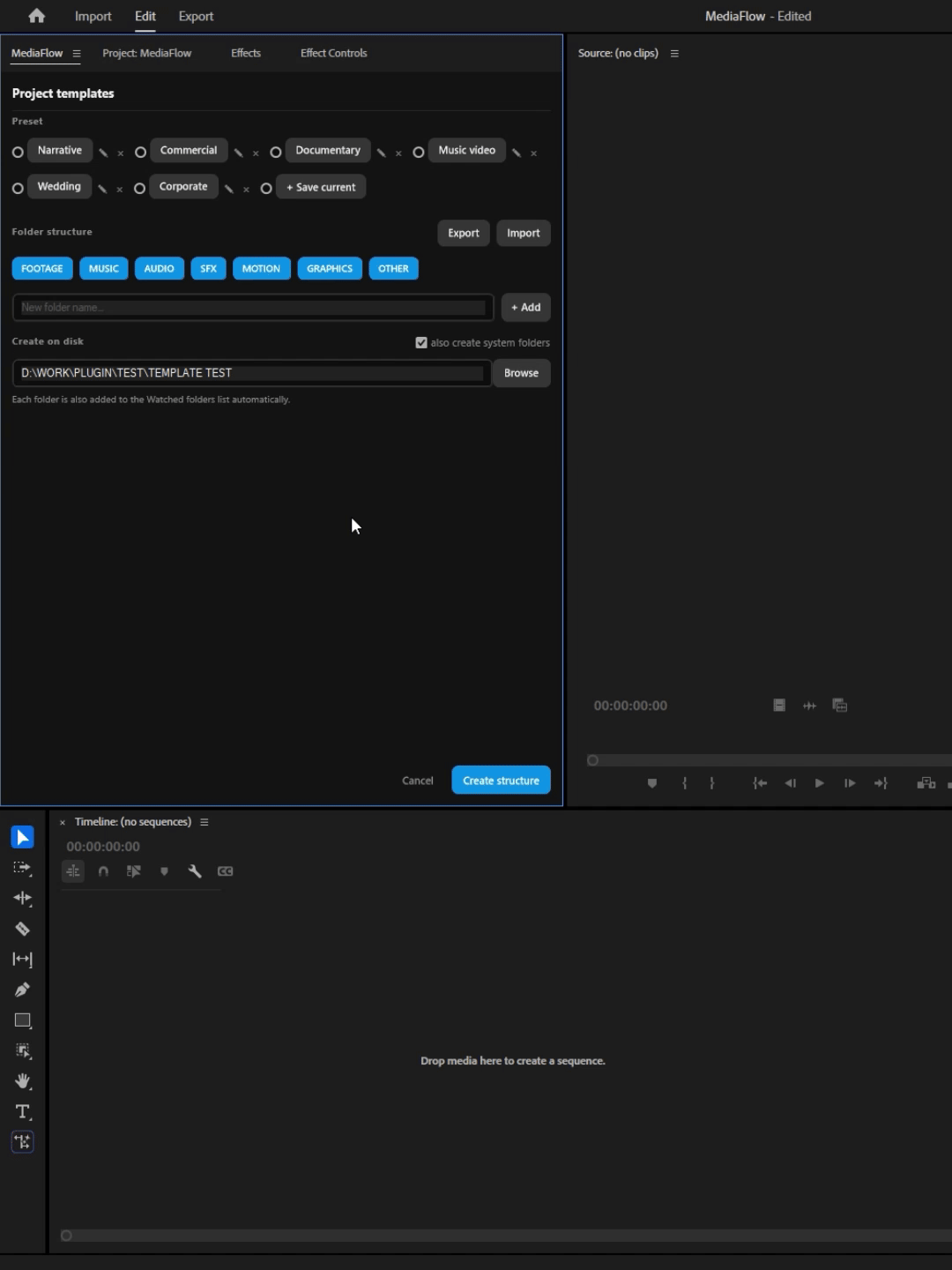Open the Import workspace in top bar

coord(93,16)
